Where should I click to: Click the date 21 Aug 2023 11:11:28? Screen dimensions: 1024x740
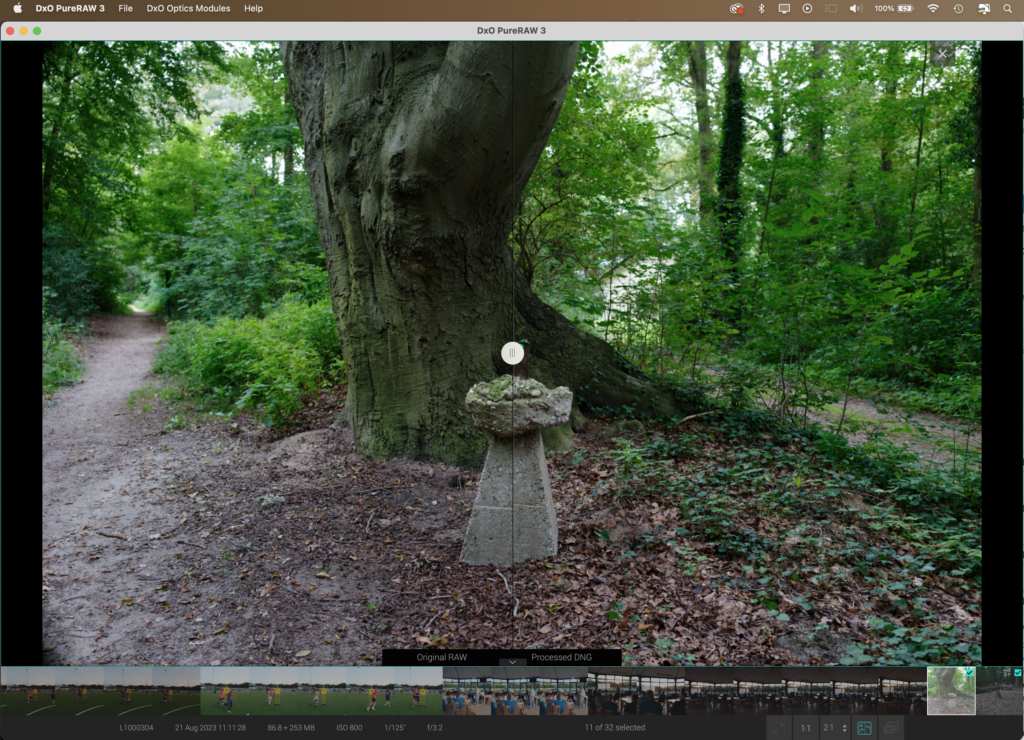[x=210, y=728]
